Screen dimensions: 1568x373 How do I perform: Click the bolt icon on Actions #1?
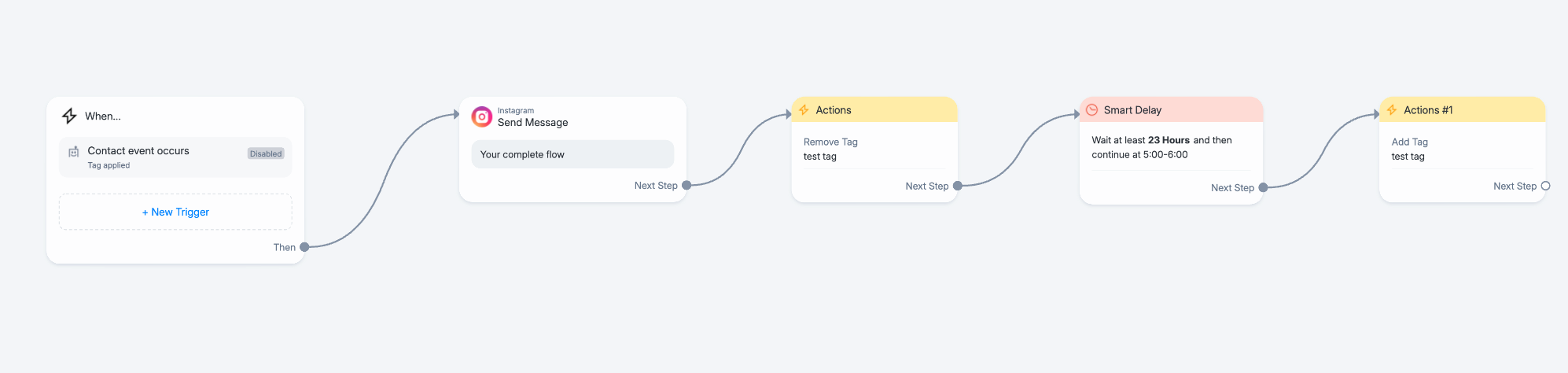(x=1392, y=110)
